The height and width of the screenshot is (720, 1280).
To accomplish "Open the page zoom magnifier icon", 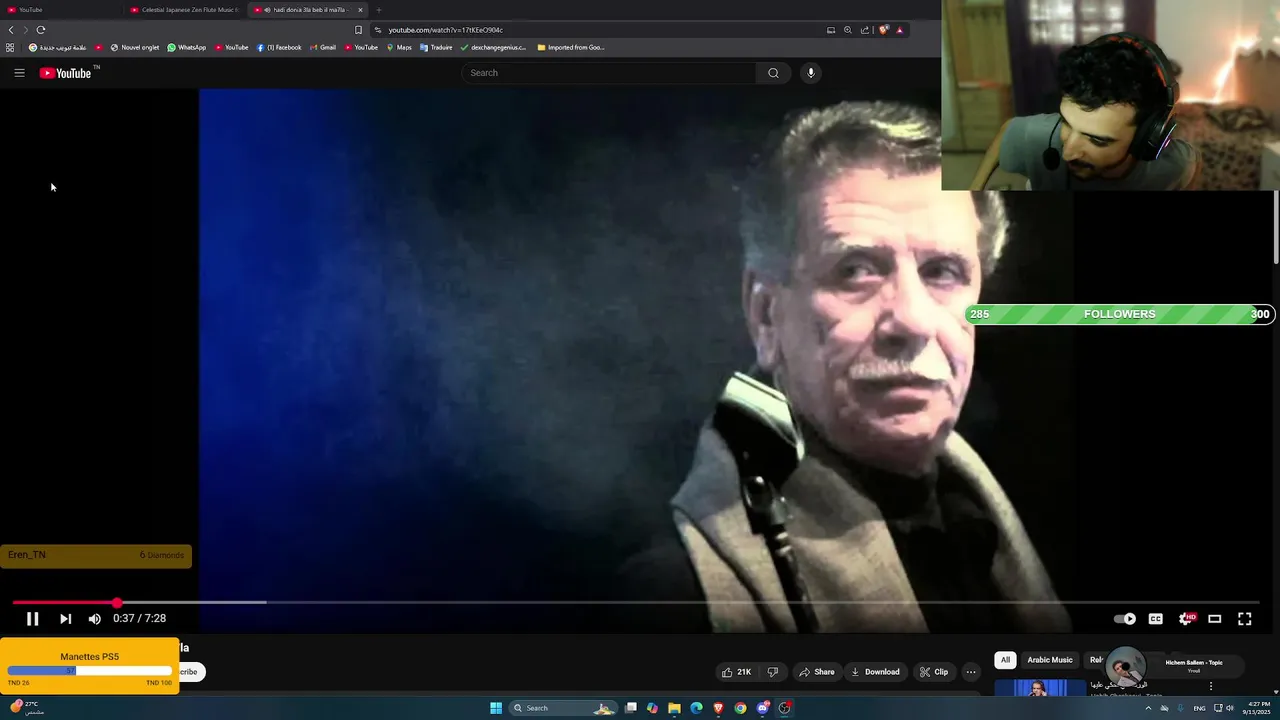I will [x=848, y=30].
